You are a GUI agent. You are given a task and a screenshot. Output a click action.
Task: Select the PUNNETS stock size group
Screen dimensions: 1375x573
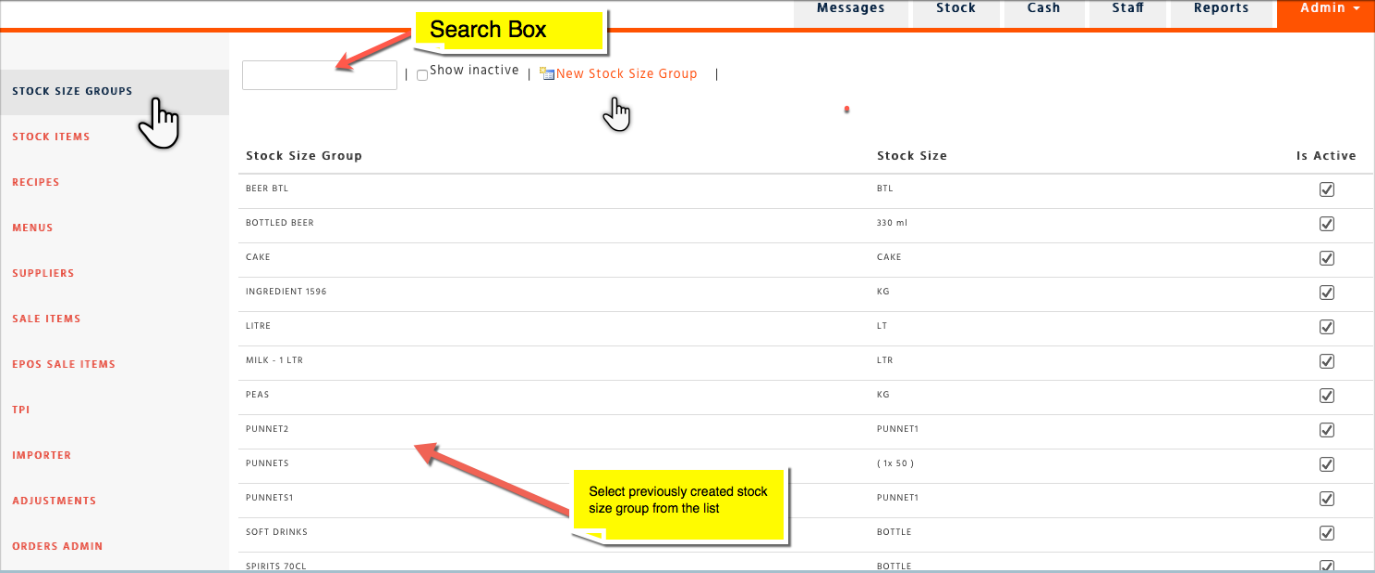pyautogui.click(x=267, y=464)
